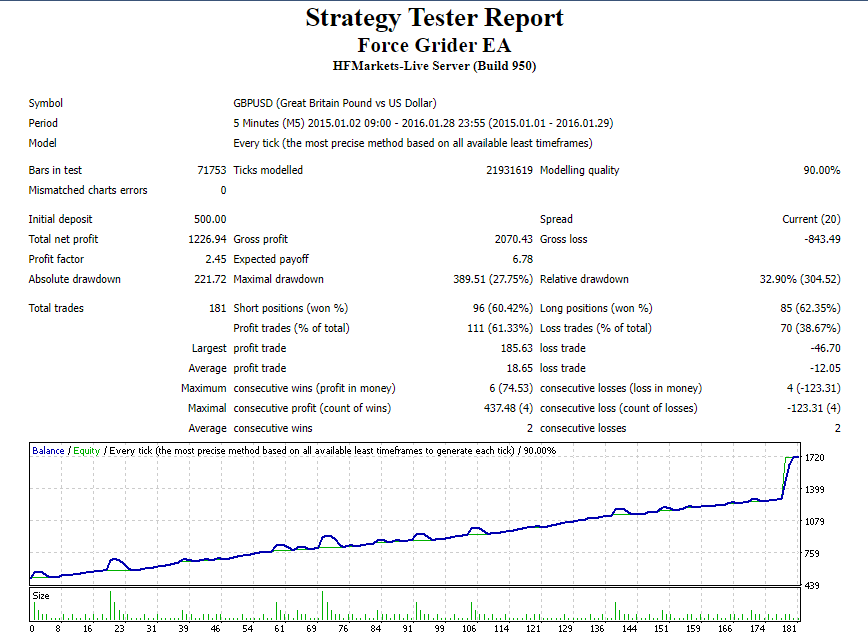The height and width of the screenshot is (641, 868).
Task: Click 'Profit trades (% of total)' label
Action: [x=292, y=329]
